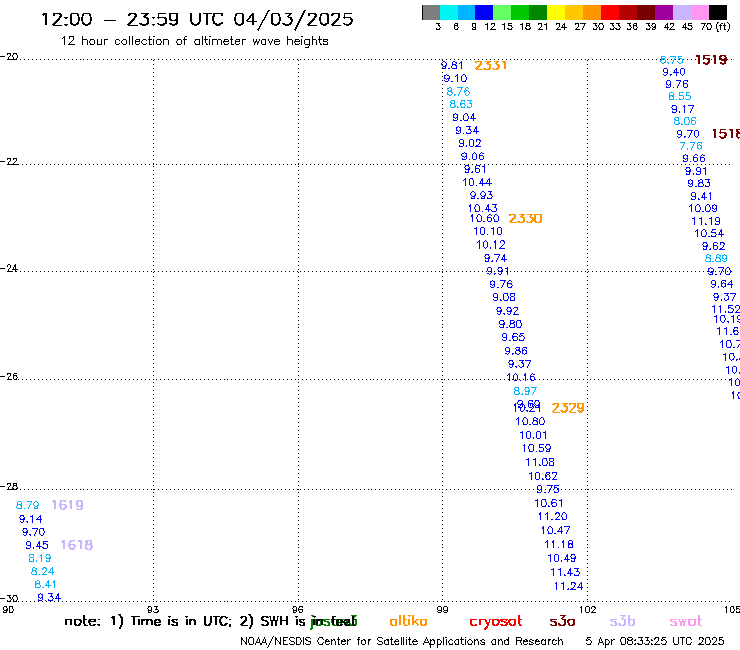Click the wave height value 9.45

pyautogui.click(x=37, y=545)
